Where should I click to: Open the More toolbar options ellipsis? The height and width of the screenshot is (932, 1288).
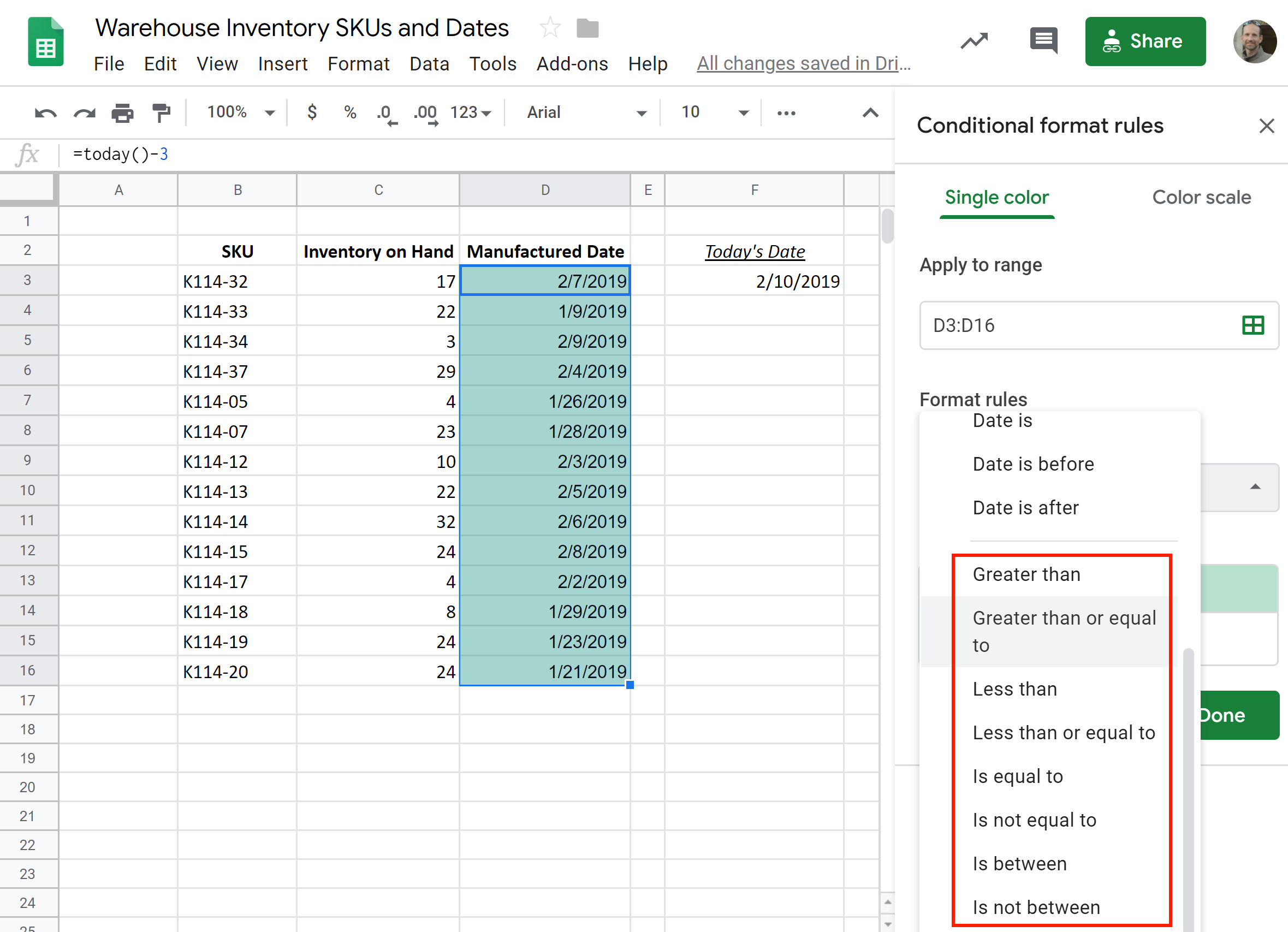[786, 113]
